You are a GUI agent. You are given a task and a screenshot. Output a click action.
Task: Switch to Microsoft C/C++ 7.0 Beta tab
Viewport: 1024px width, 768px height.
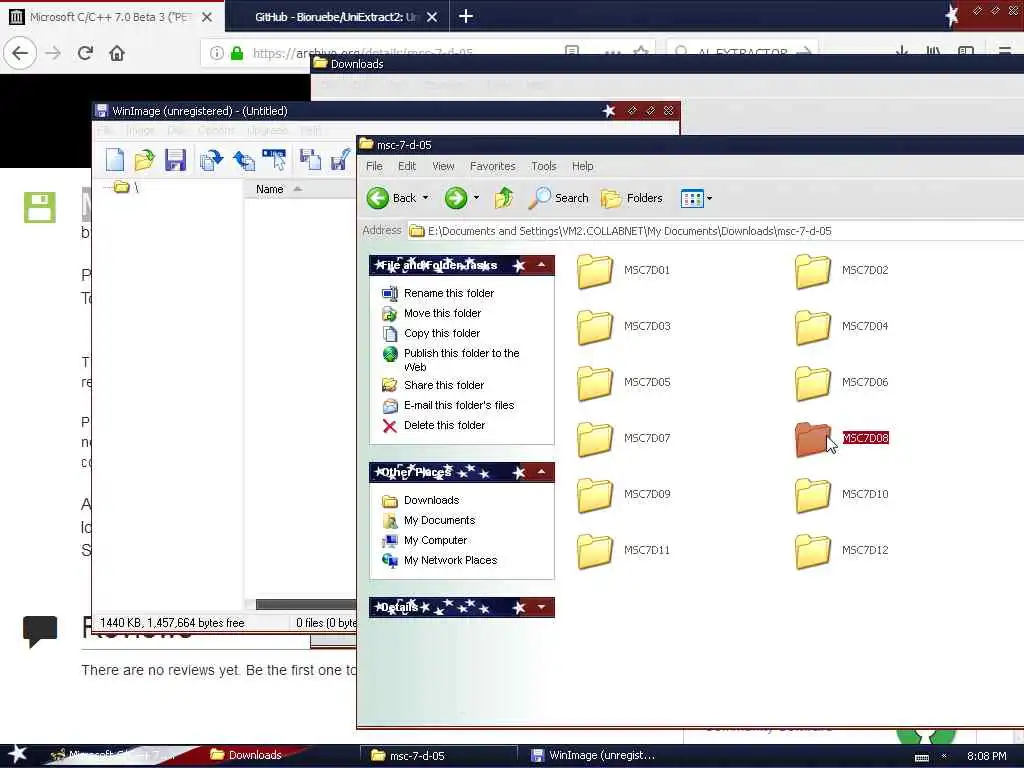coord(111,17)
